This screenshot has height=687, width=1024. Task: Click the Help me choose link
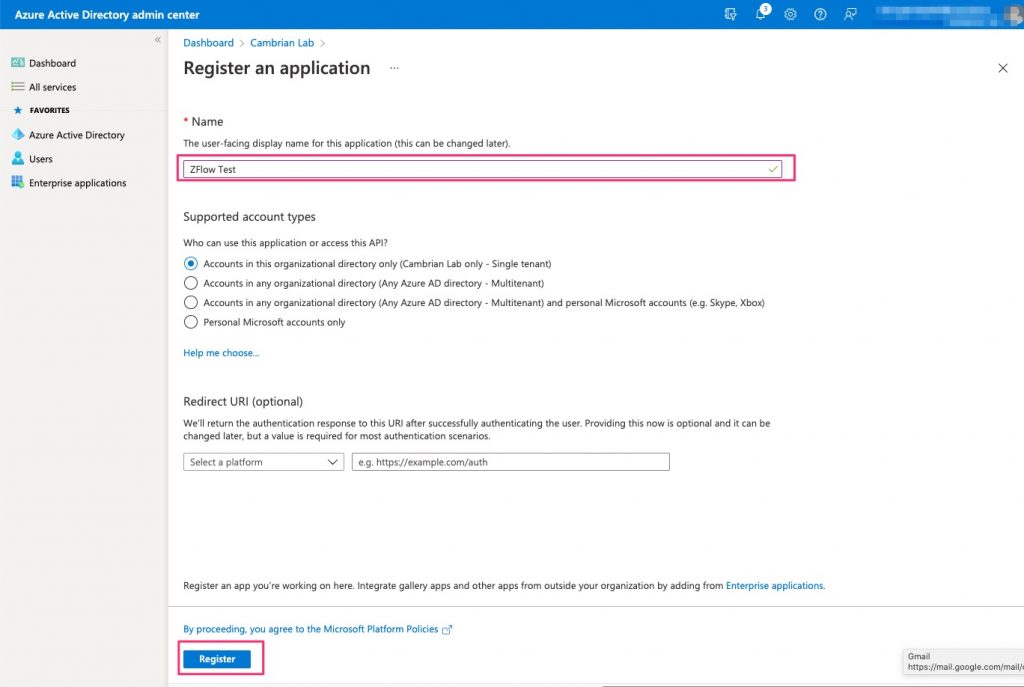point(221,353)
